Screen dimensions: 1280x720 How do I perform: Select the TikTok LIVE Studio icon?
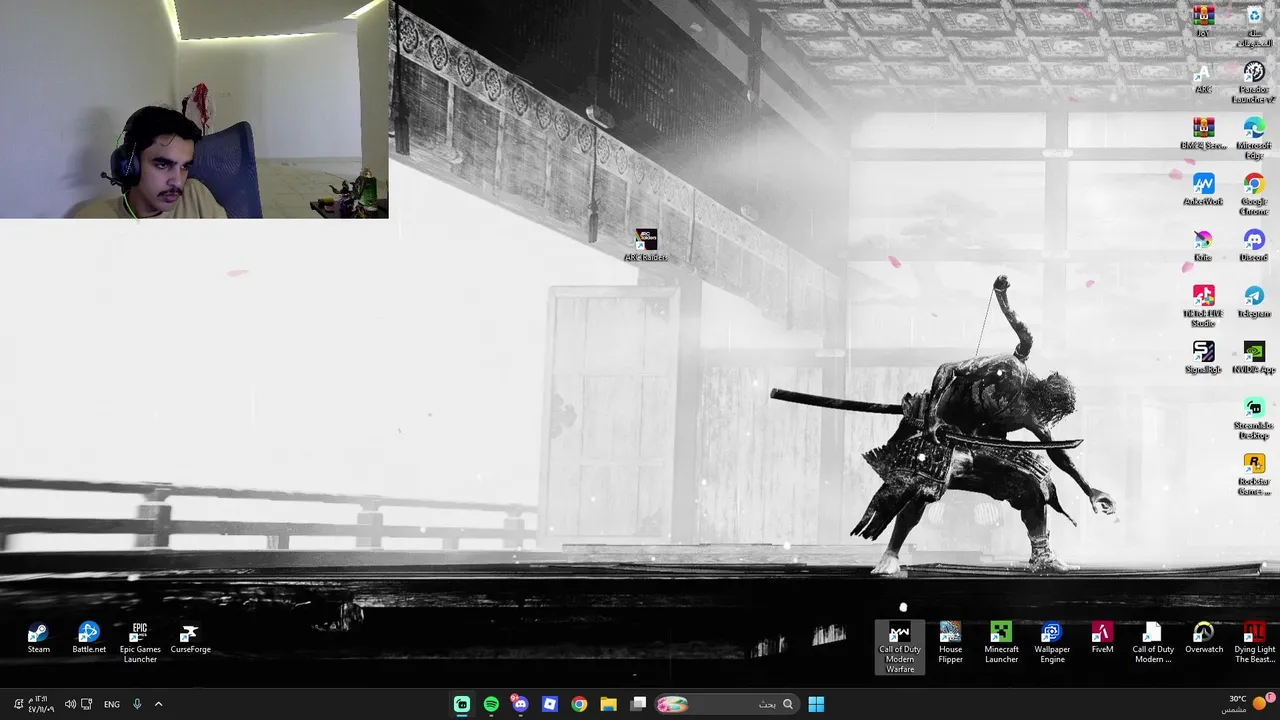pyautogui.click(x=1203, y=306)
